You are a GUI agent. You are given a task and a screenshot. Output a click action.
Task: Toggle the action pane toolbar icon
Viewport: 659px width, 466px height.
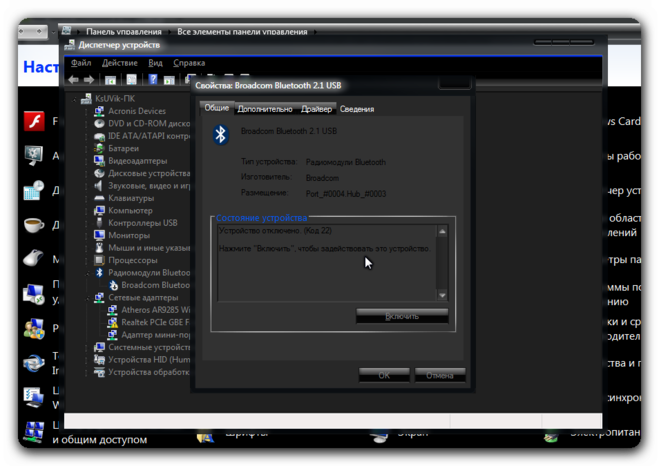169,79
